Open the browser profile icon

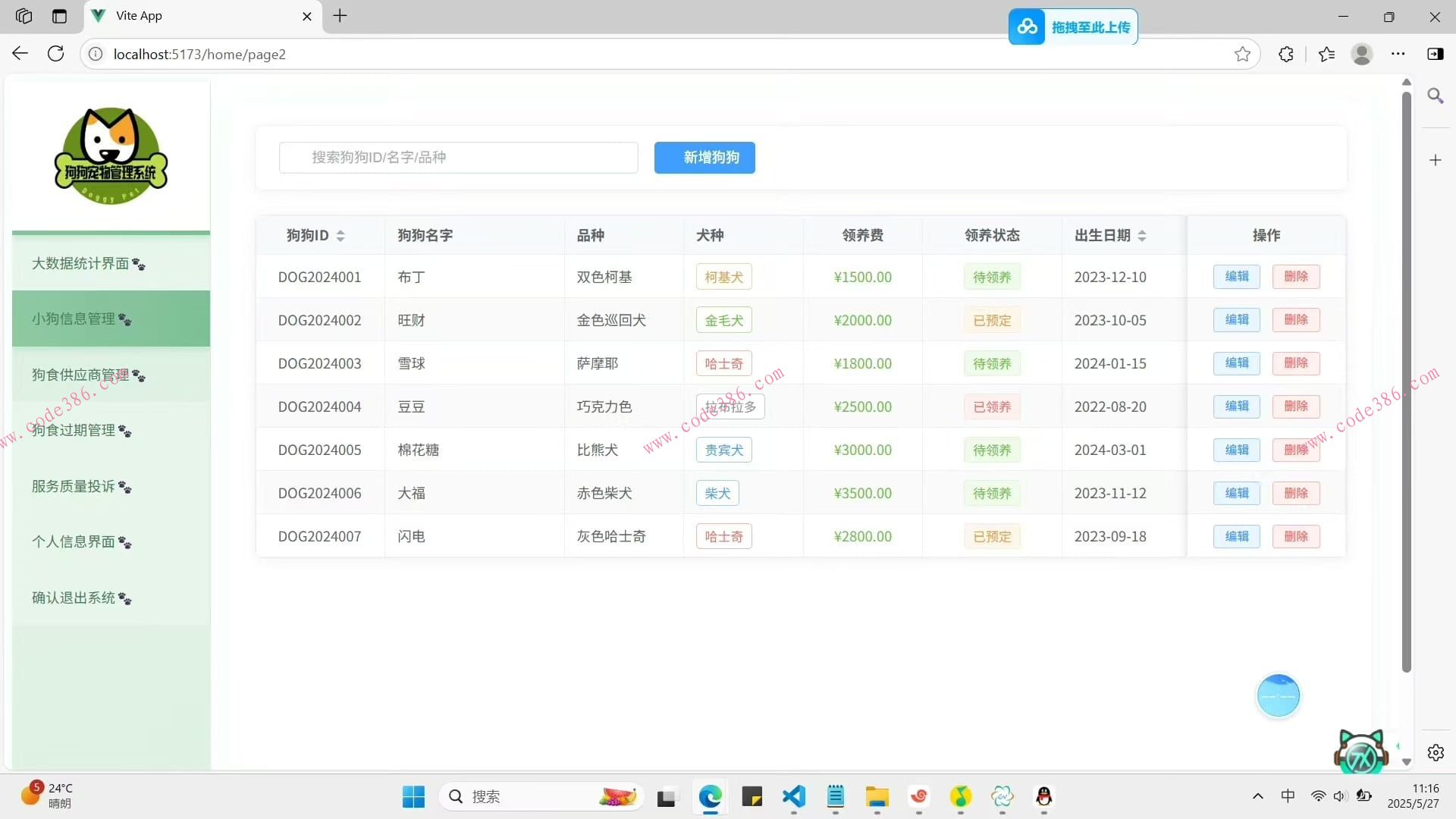coord(1363,54)
